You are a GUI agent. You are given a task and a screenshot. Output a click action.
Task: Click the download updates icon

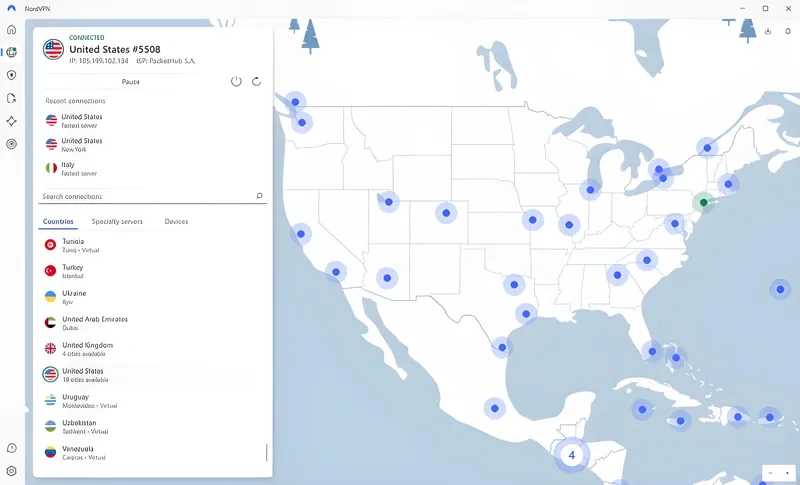tap(768, 31)
